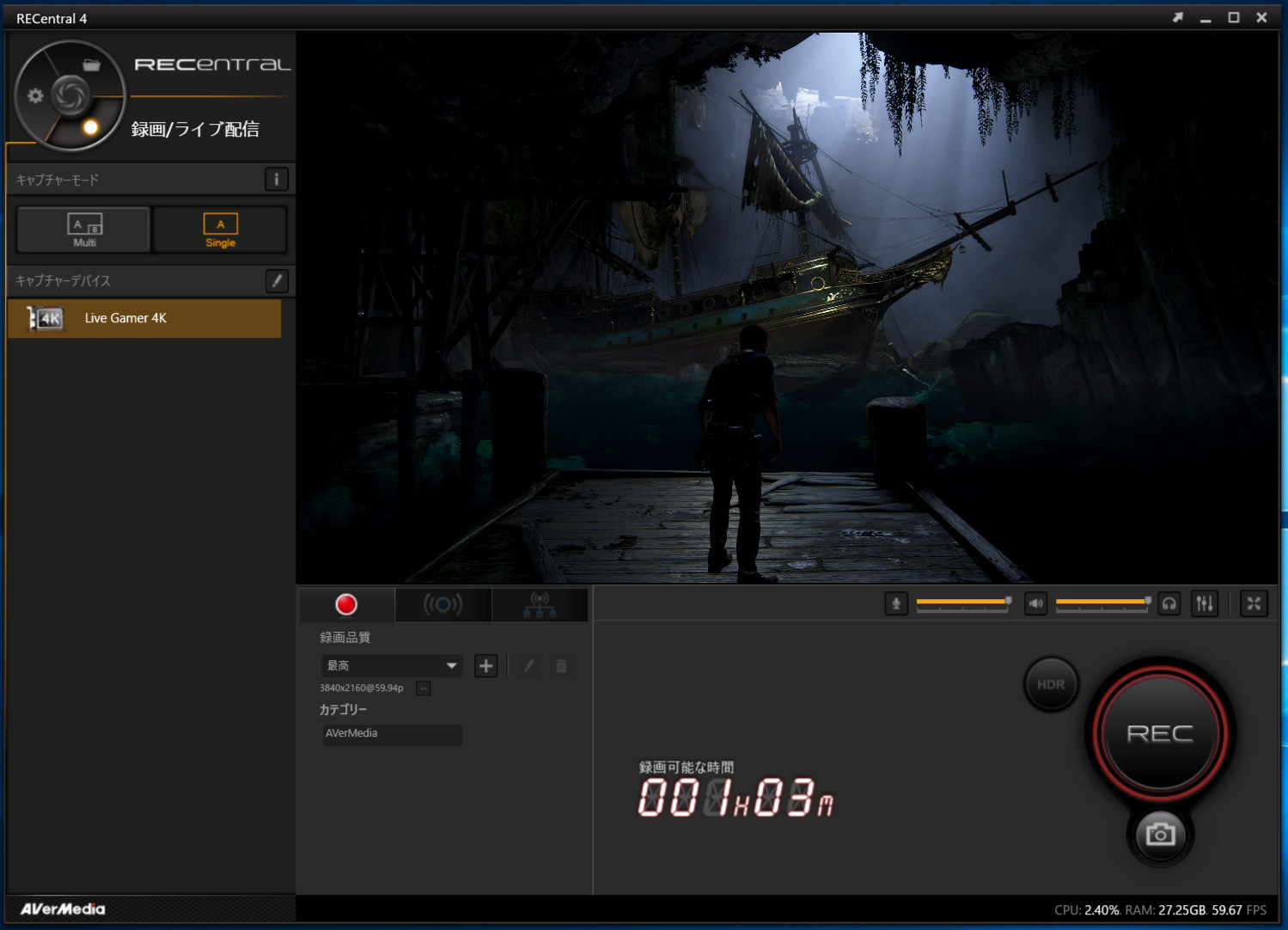Click the AVerMedia category field
Screen dimensions: 1288x930
click(392, 734)
